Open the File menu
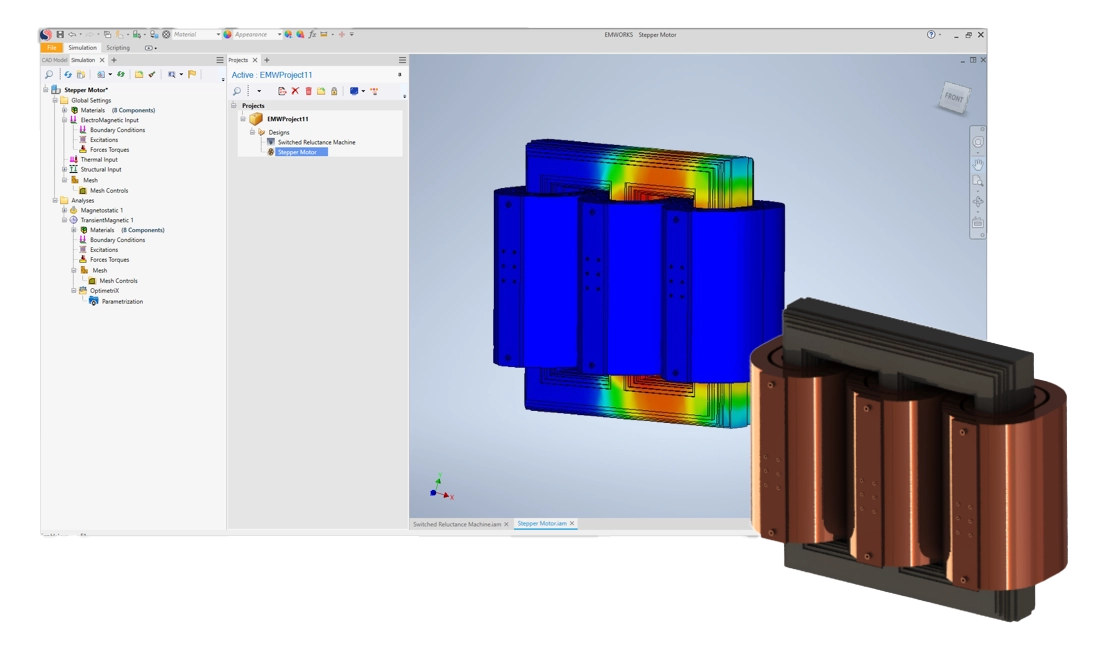Viewport: 1097px width, 659px height. coord(51,48)
